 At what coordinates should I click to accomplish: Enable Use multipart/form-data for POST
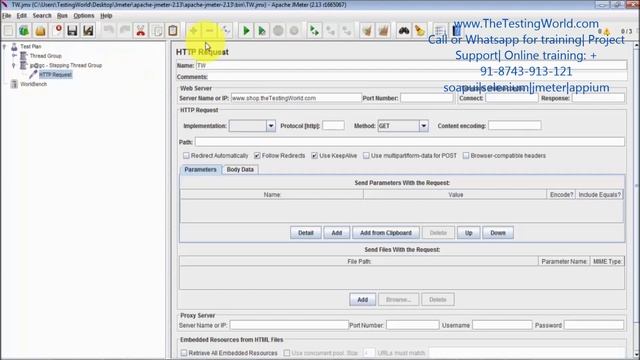pyautogui.click(x=366, y=156)
